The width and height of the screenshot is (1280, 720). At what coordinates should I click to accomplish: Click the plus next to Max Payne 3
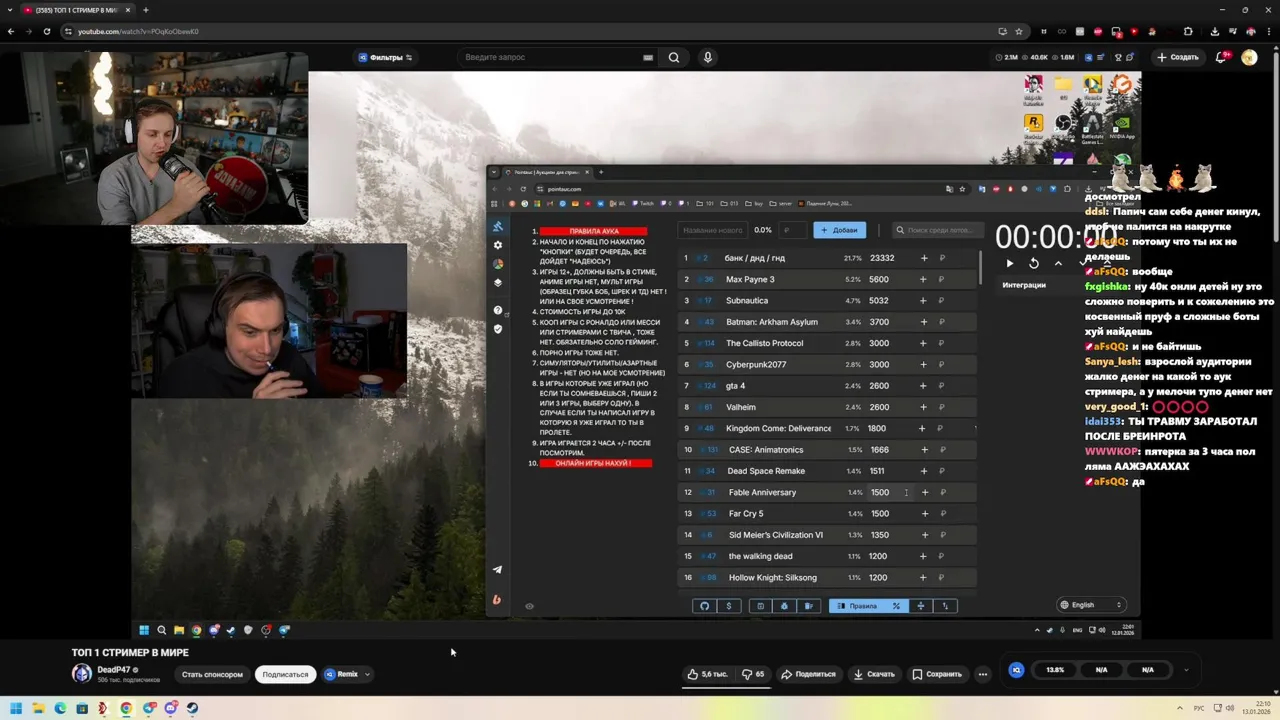coord(923,279)
